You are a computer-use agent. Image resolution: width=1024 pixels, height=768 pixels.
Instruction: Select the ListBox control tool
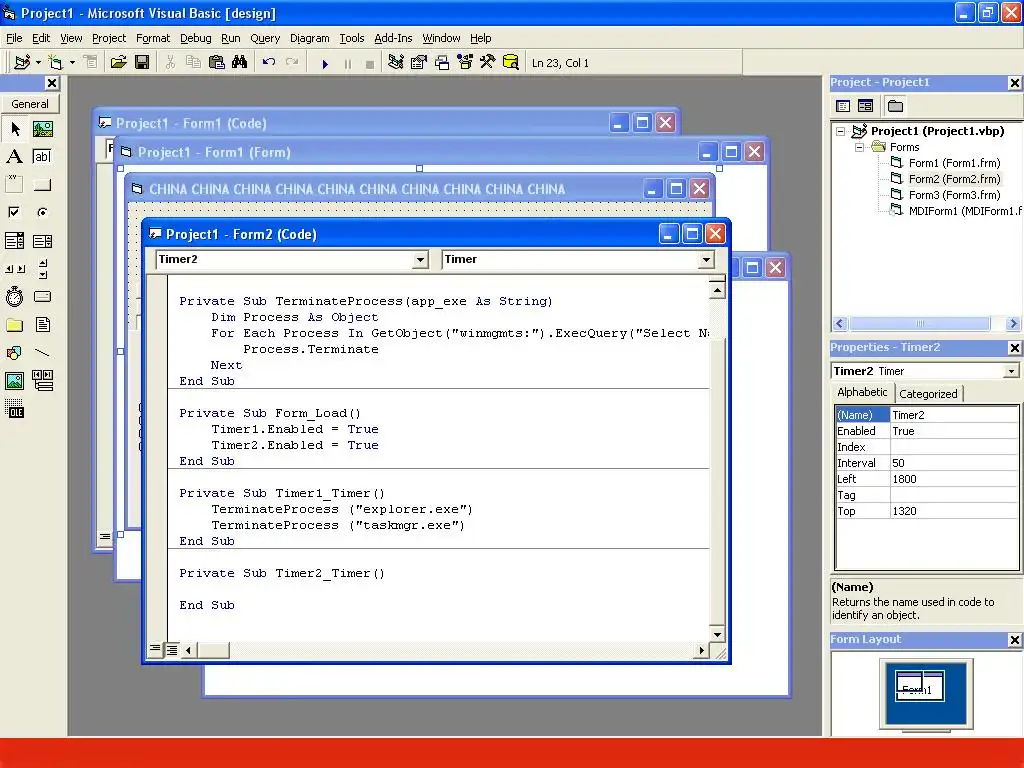click(43, 241)
